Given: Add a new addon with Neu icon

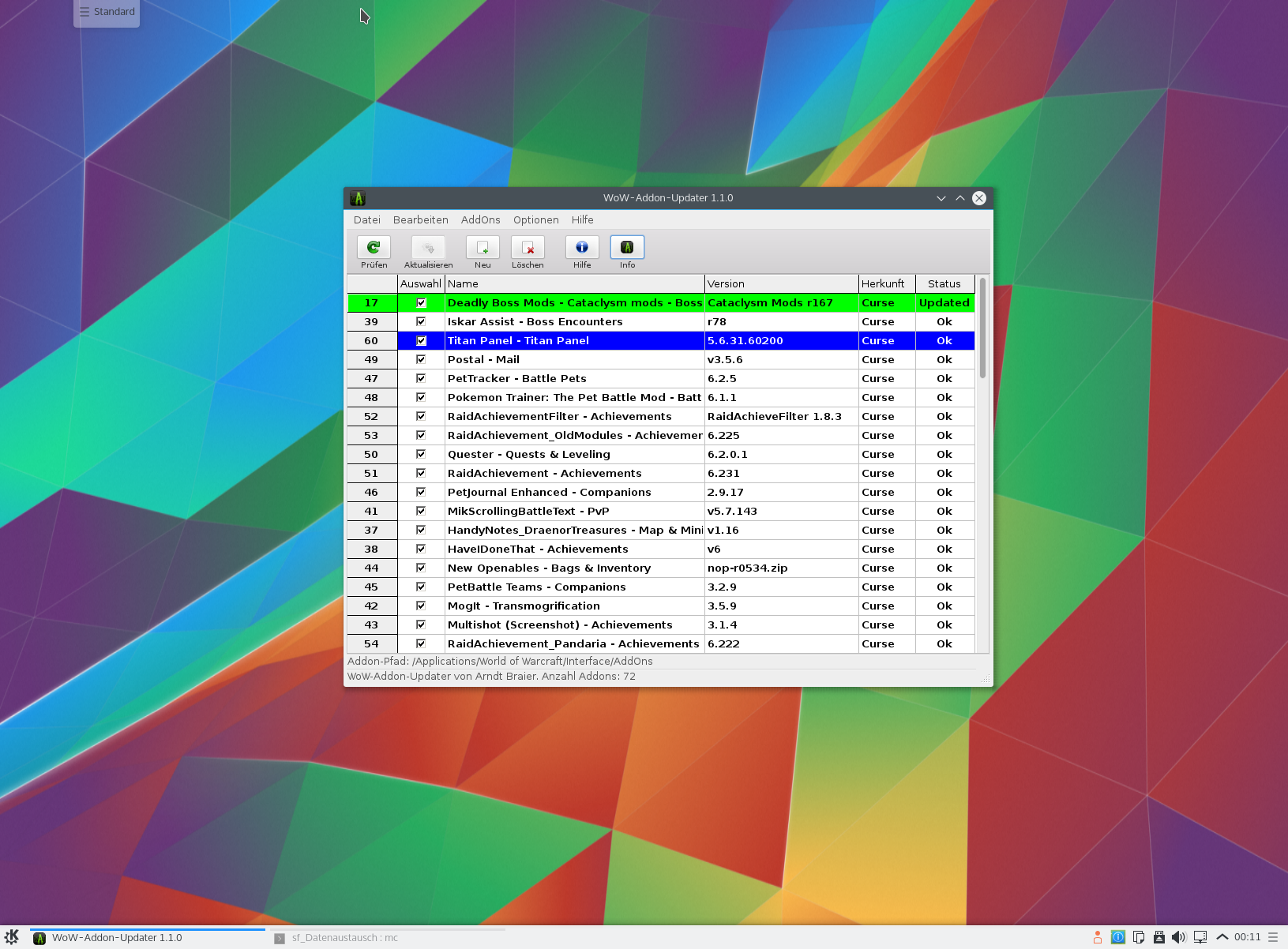Looking at the screenshot, I should (483, 247).
